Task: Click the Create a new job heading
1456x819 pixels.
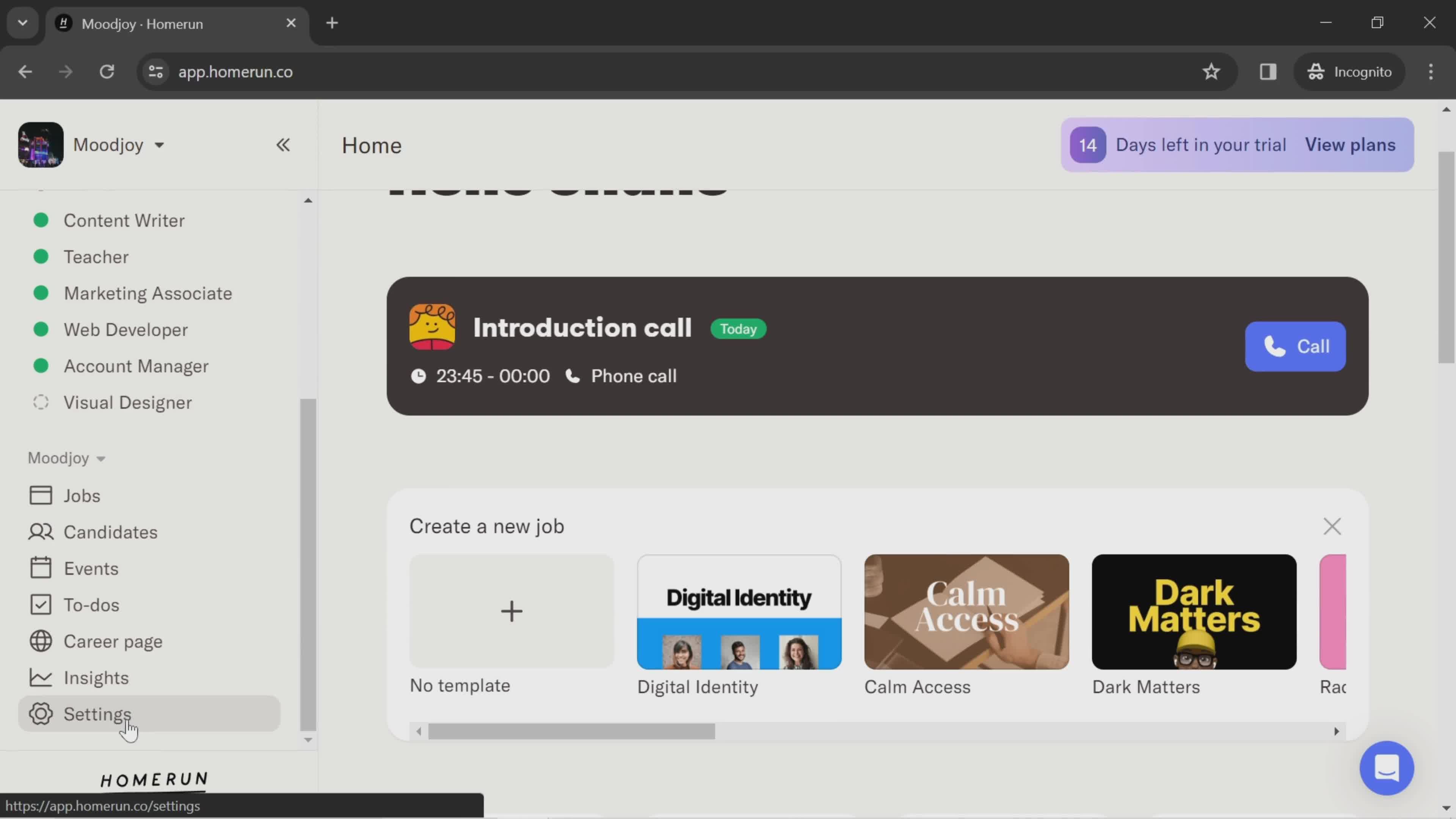Action: [x=486, y=526]
